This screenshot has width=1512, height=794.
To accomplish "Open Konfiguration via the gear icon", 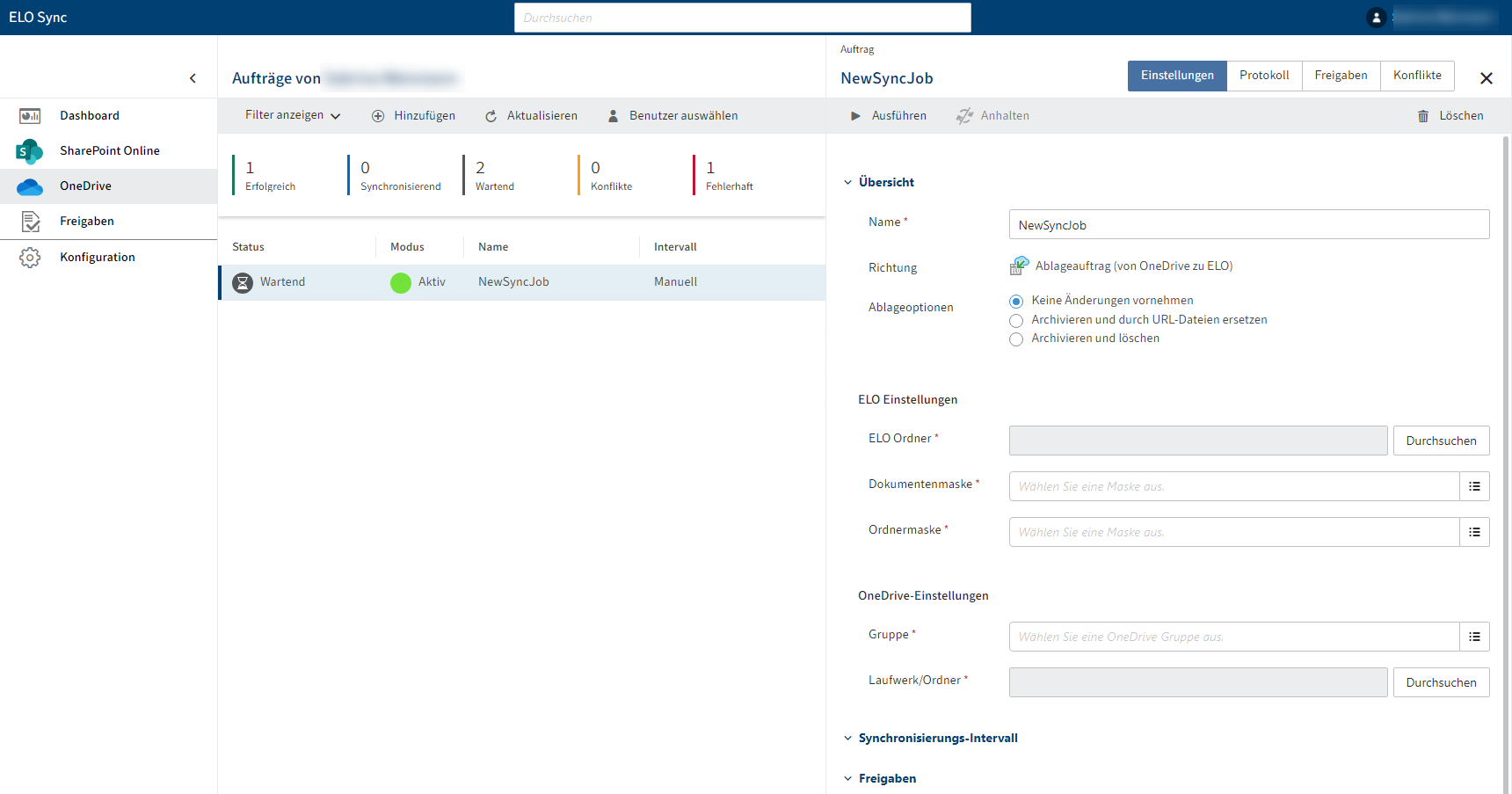I will (30, 257).
